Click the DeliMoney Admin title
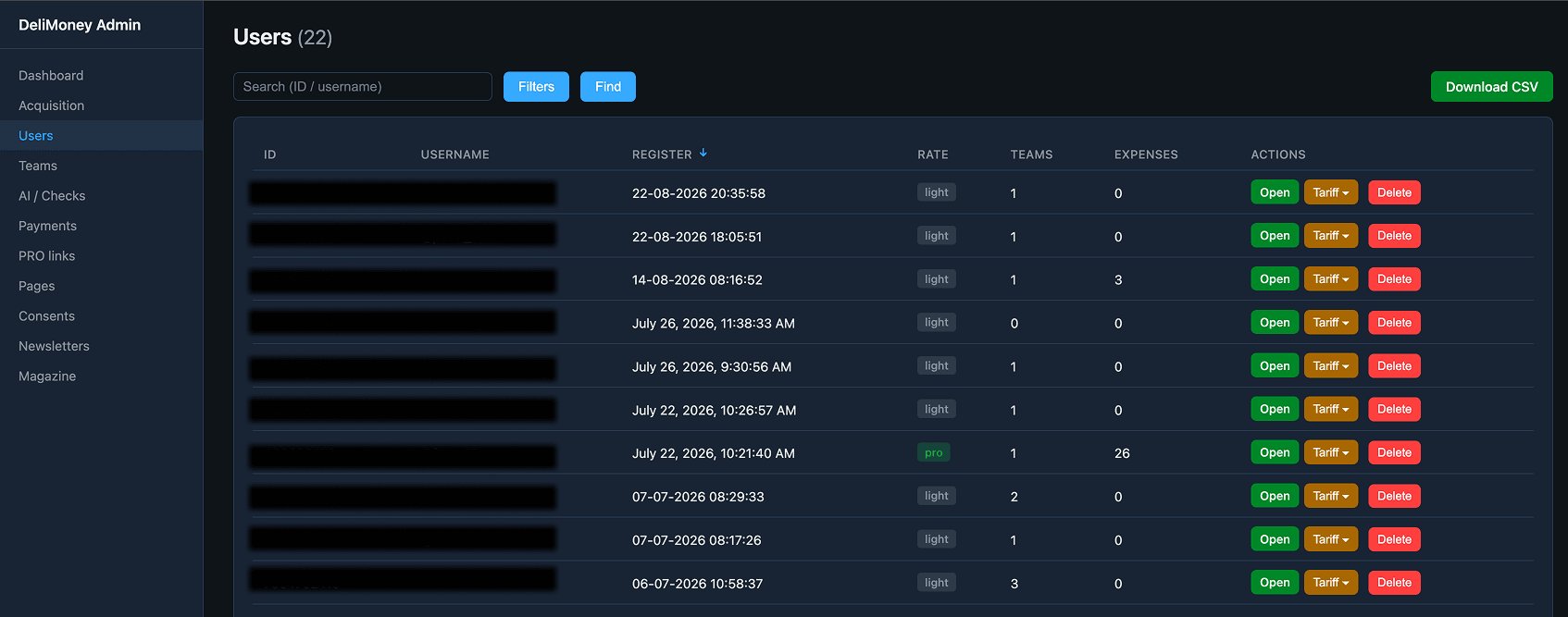 (x=80, y=25)
